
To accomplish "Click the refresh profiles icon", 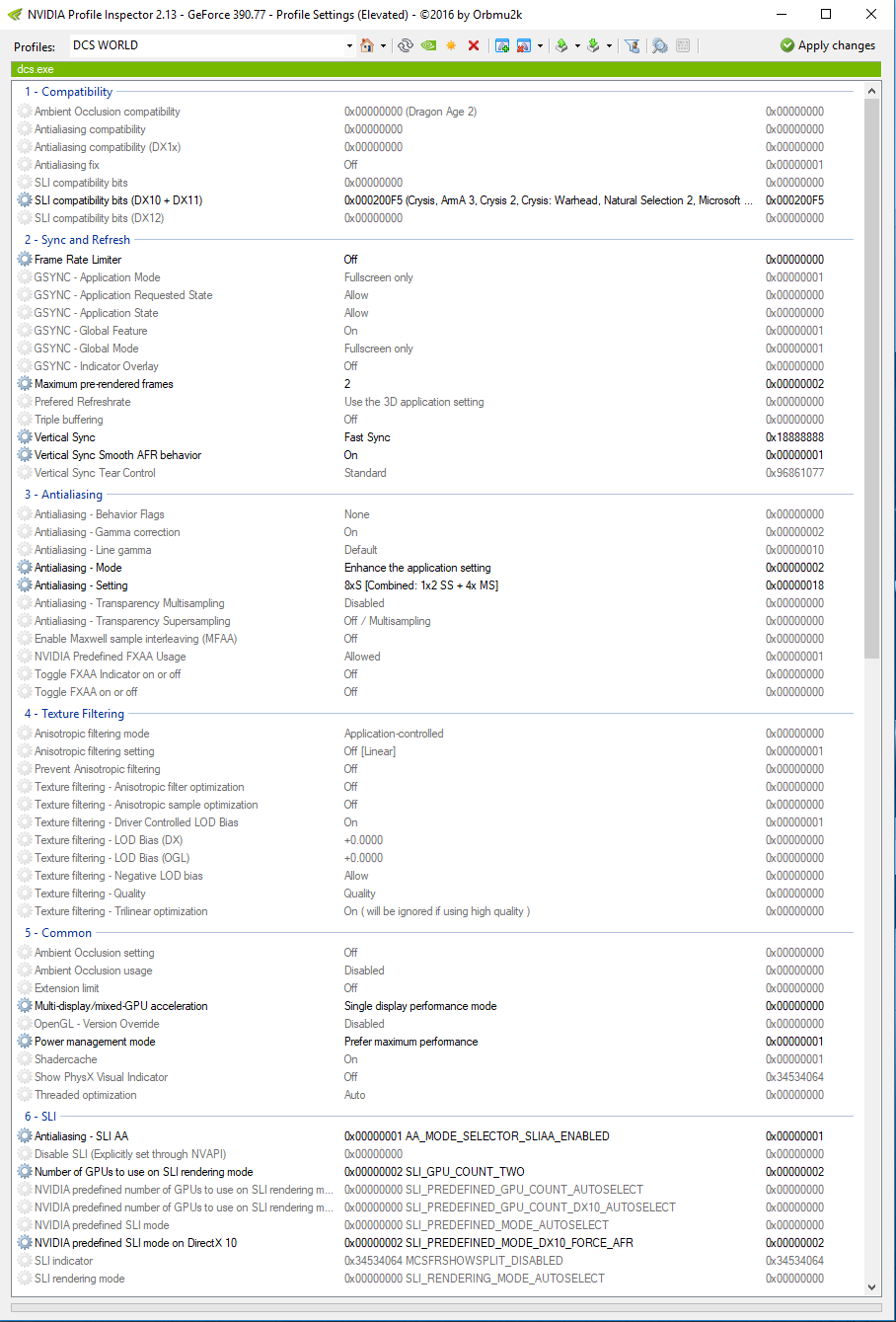I will [406, 45].
